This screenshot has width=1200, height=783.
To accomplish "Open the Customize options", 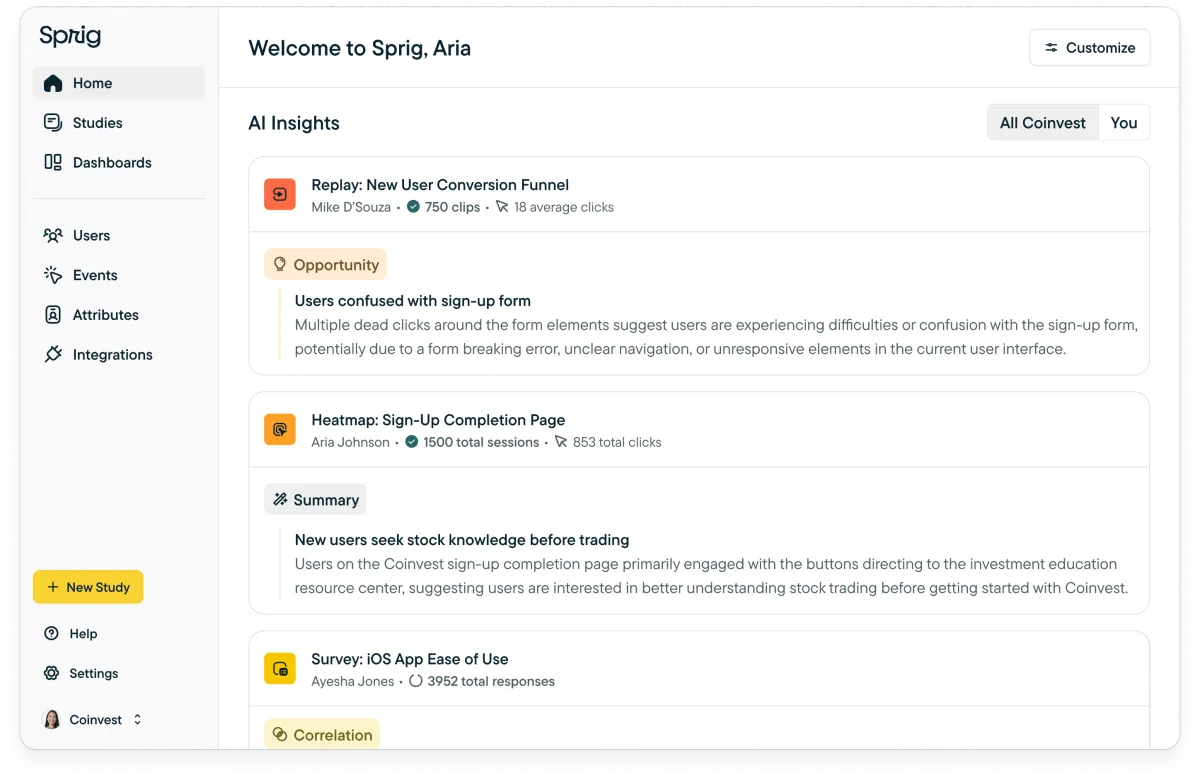I will (1089, 48).
